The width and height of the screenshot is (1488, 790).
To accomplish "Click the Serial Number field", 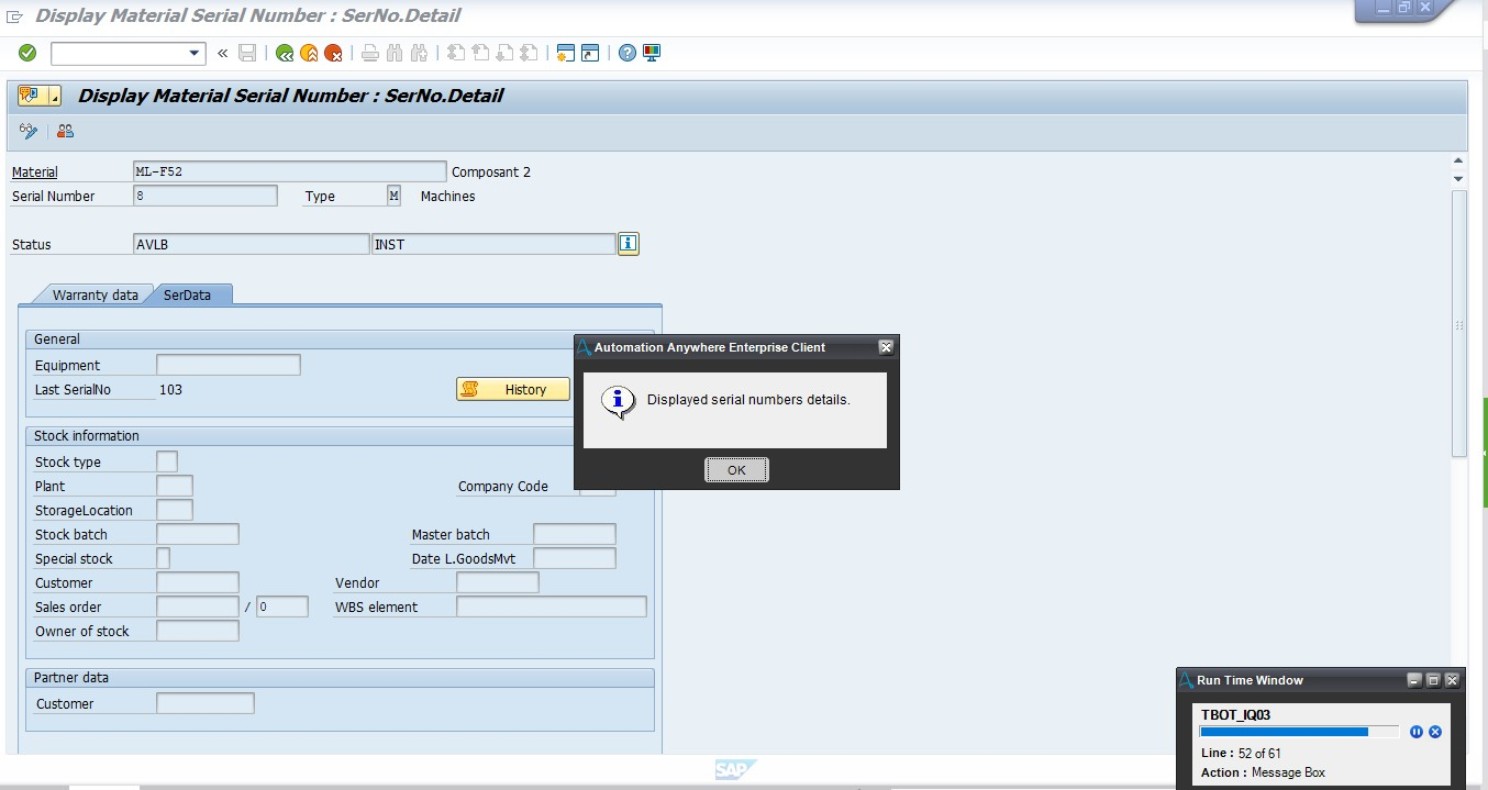I will coord(205,196).
